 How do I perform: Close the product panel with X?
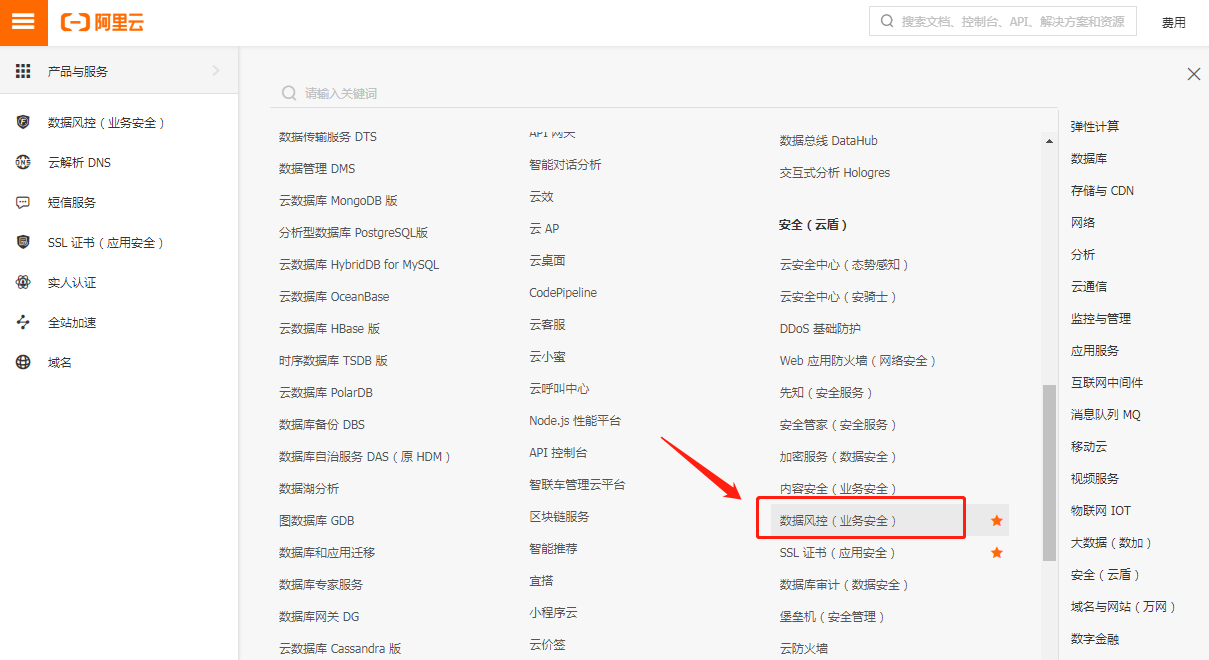click(x=1193, y=74)
